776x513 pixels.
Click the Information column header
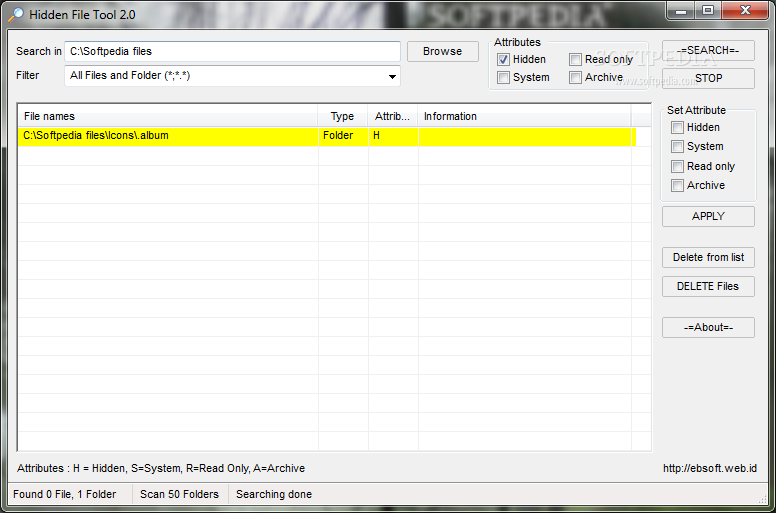[524, 116]
